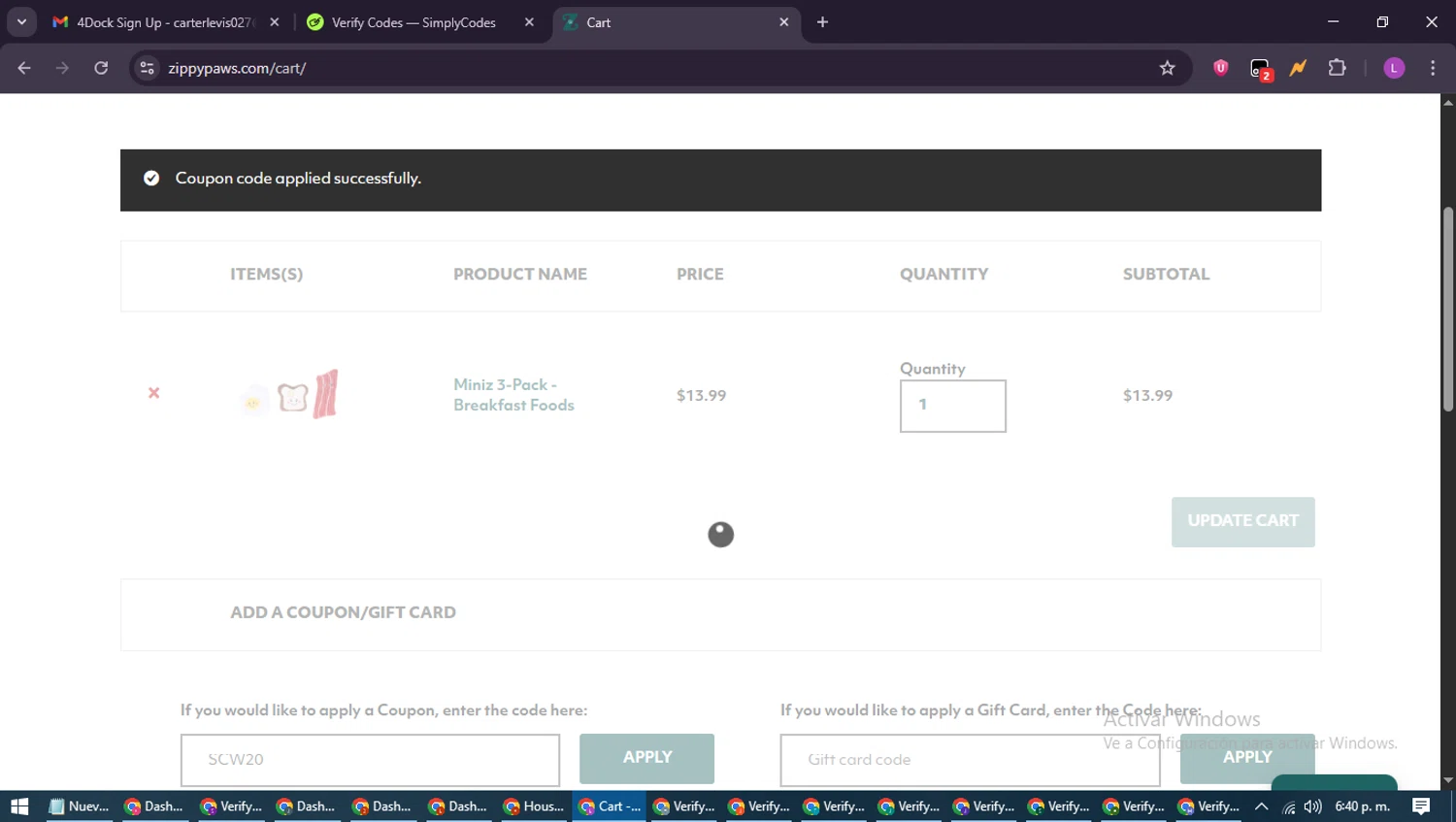Open the extension with badge 2
1456x822 pixels.
tap(1260, 69)
